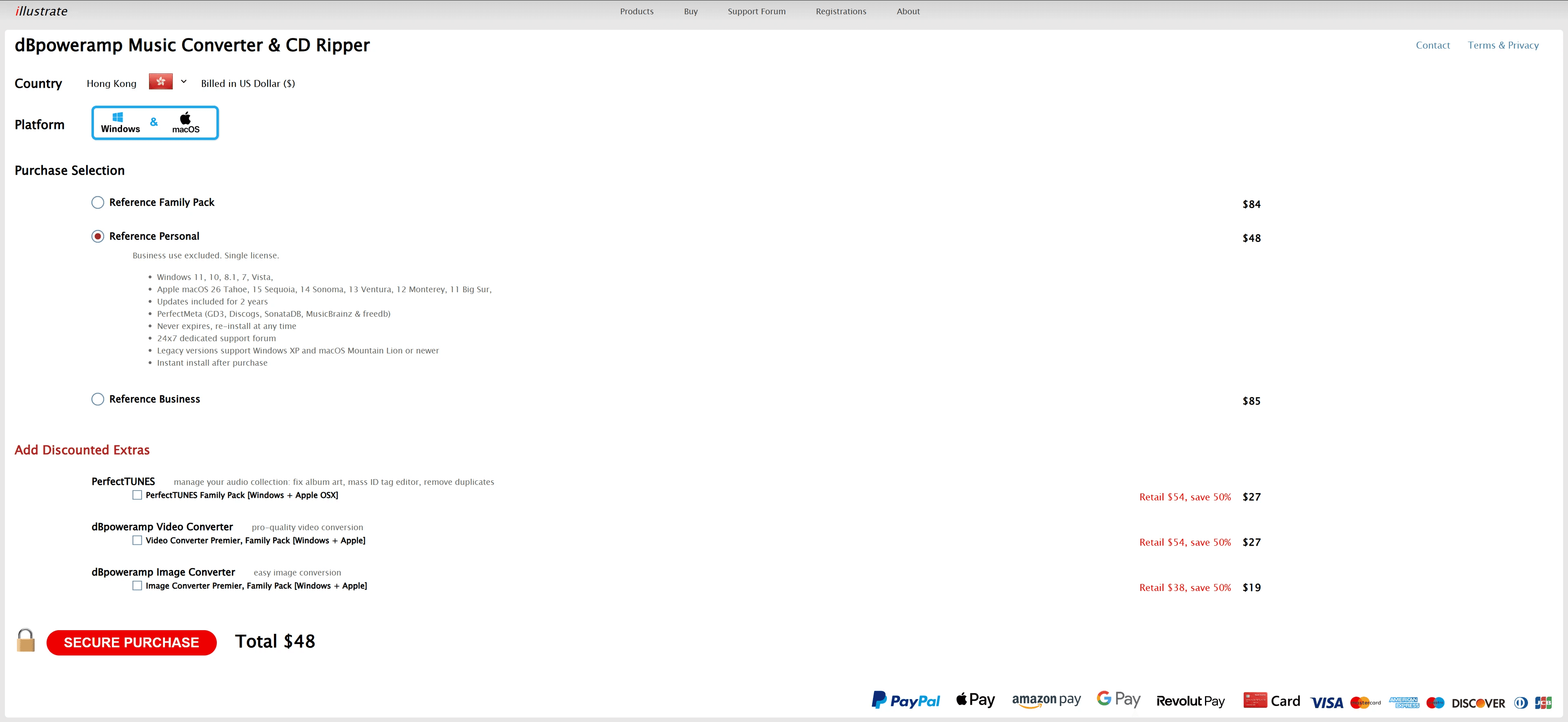Click 'Retail $54, save 50%' on PerfectTUNES row
Viewport: 1568px width, 722px height.
(x=1185, y=497)
